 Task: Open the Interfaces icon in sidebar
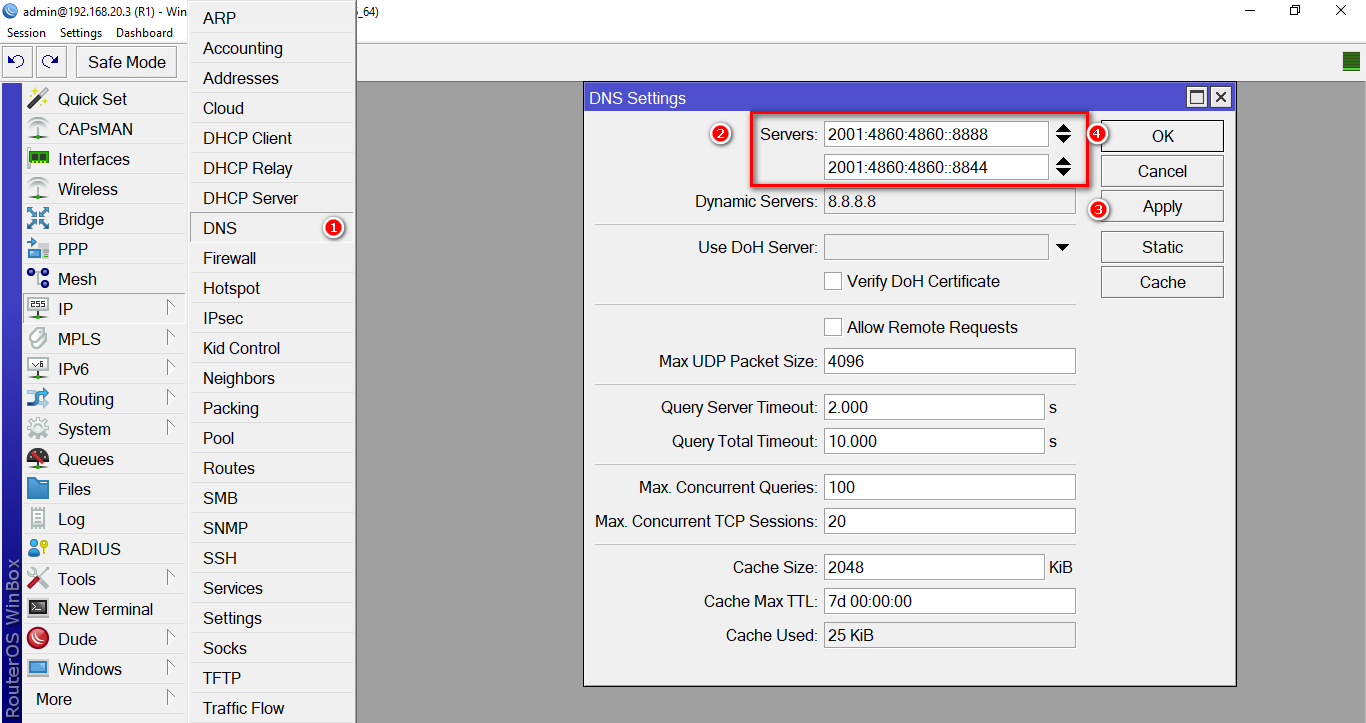pyautogui.click(x=38, y=159)
